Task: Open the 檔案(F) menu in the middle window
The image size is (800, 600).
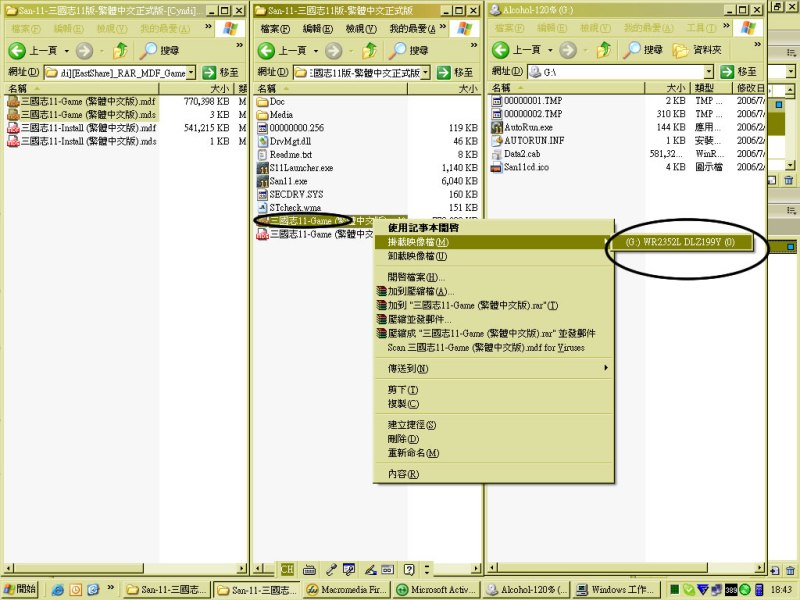Action: 275,29
